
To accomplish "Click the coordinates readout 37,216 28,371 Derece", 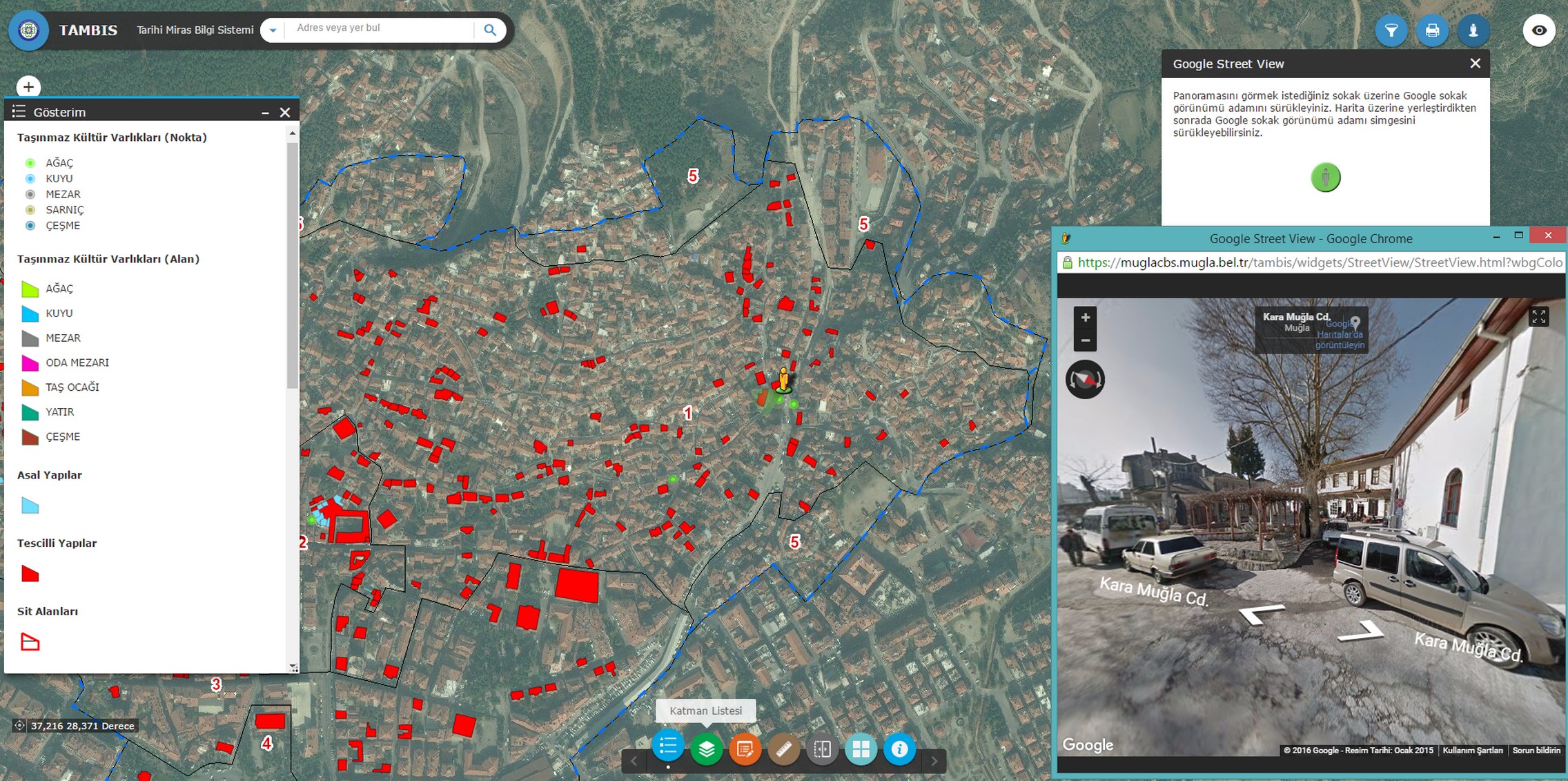I will (x=82, y=726).
